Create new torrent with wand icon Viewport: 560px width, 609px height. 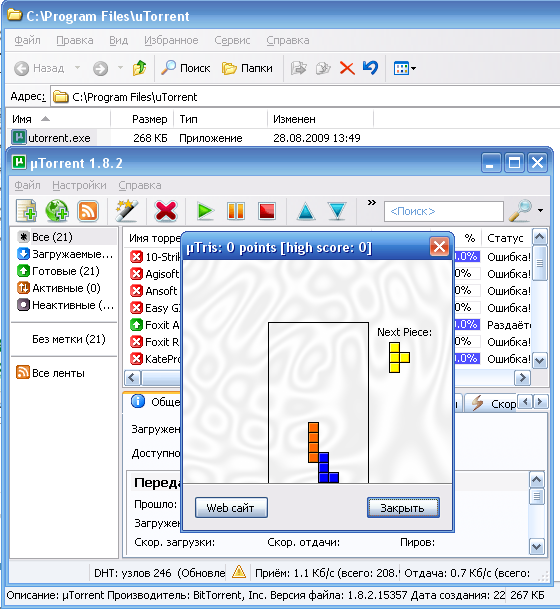[x=127, y=211]
